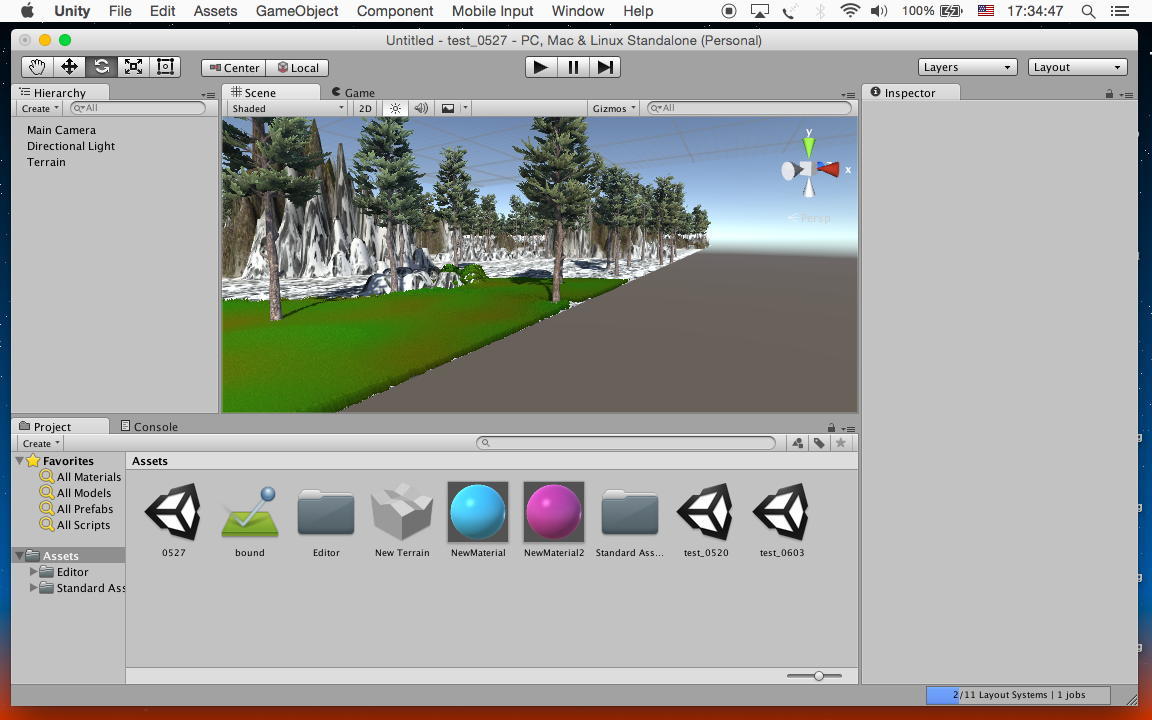Select the Rotate tool
1152x720 pixels.
click(101, 67)
